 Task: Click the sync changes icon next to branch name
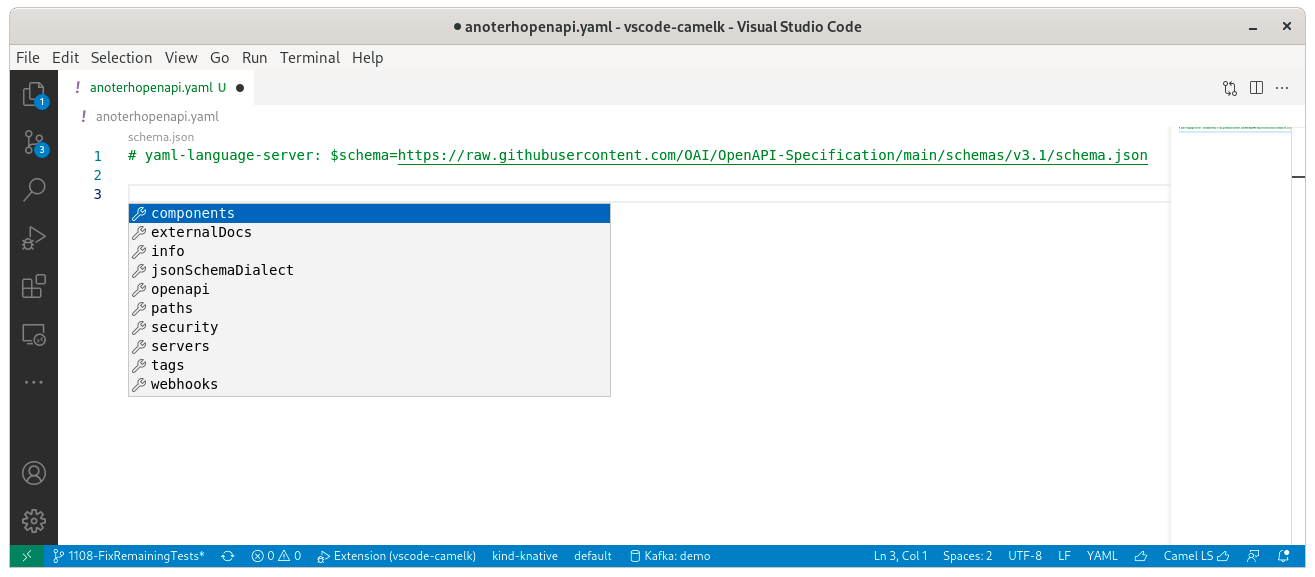(x=228, y=555)
